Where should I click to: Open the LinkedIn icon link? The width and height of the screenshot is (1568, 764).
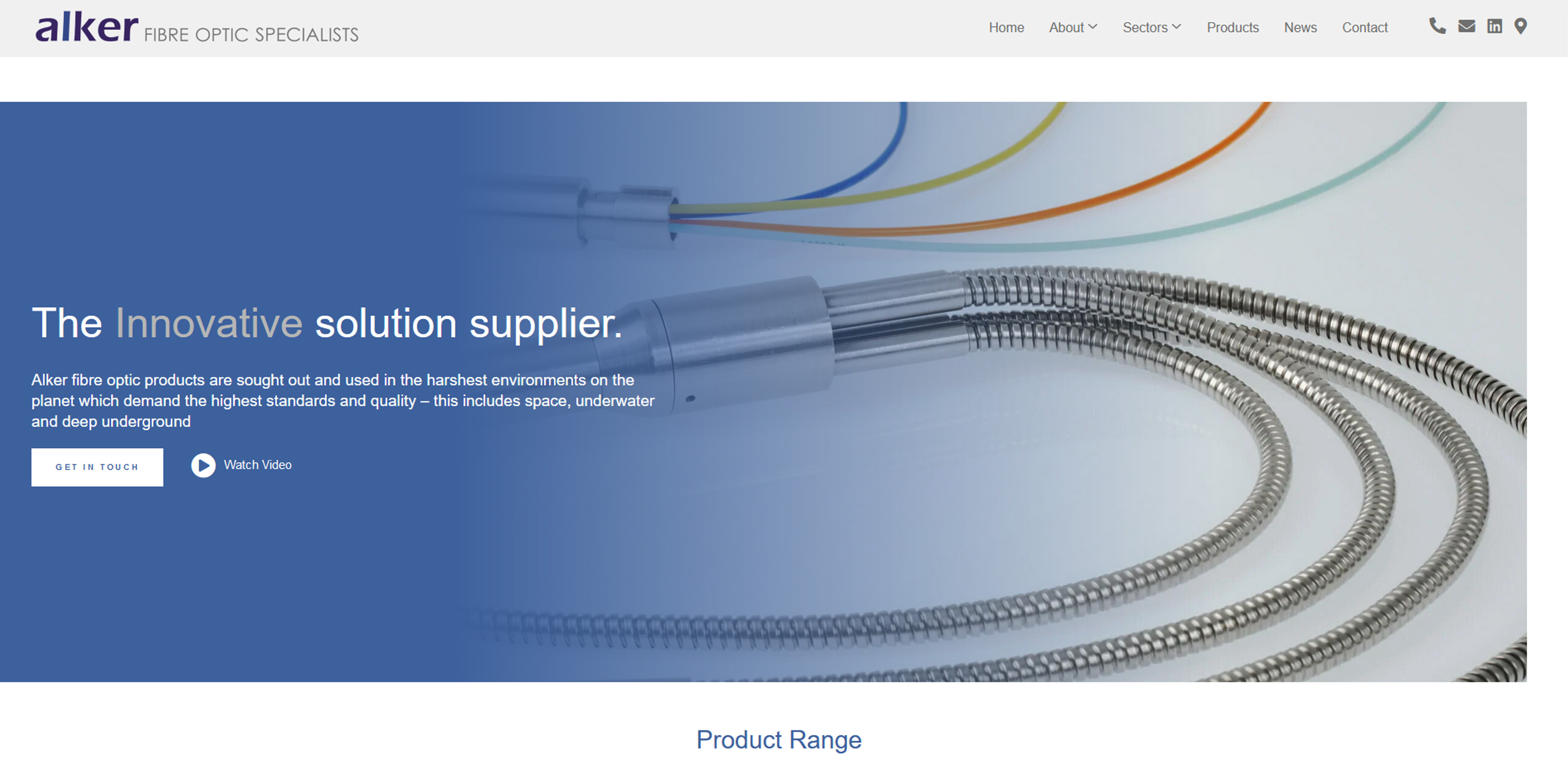coord(1494,26)
